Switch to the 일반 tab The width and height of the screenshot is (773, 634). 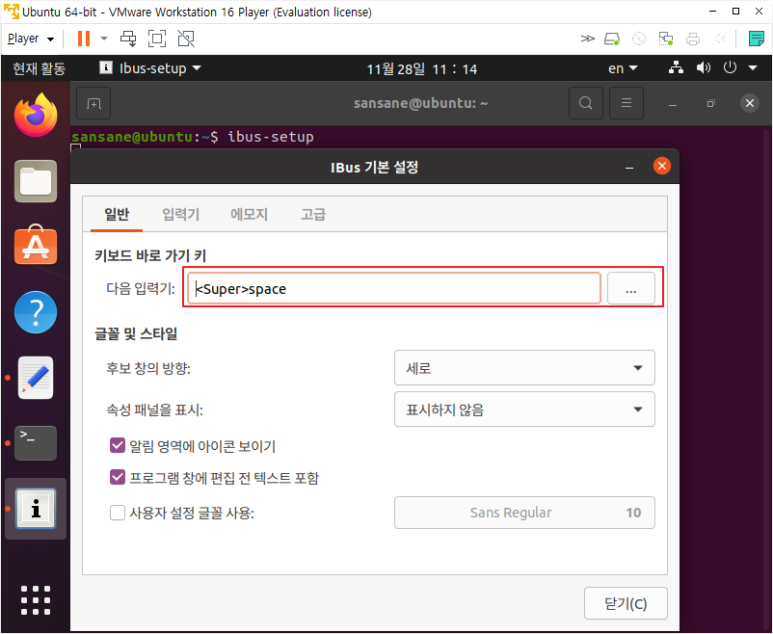pyautogui.click(x=117, y=214)
